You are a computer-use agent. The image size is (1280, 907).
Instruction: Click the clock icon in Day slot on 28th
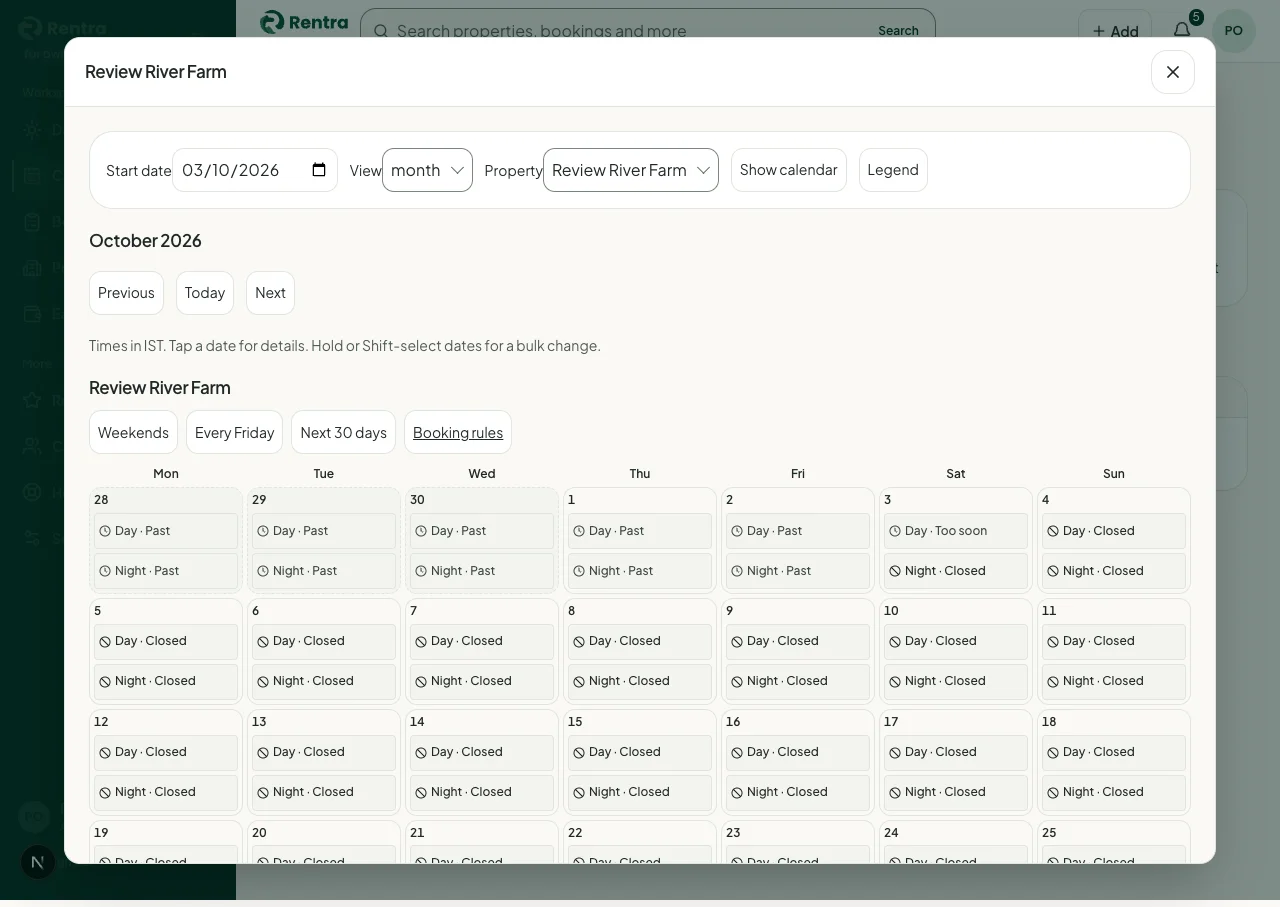point(105,531)
